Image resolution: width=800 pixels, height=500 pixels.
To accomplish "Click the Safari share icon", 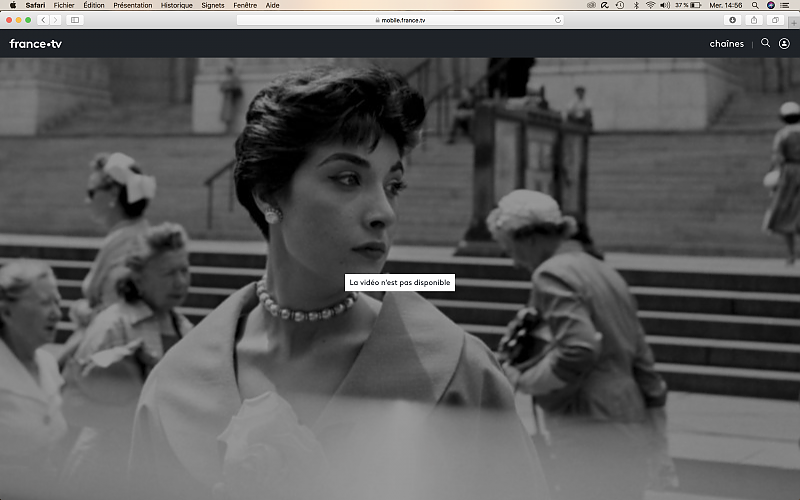I will [753, 19].
